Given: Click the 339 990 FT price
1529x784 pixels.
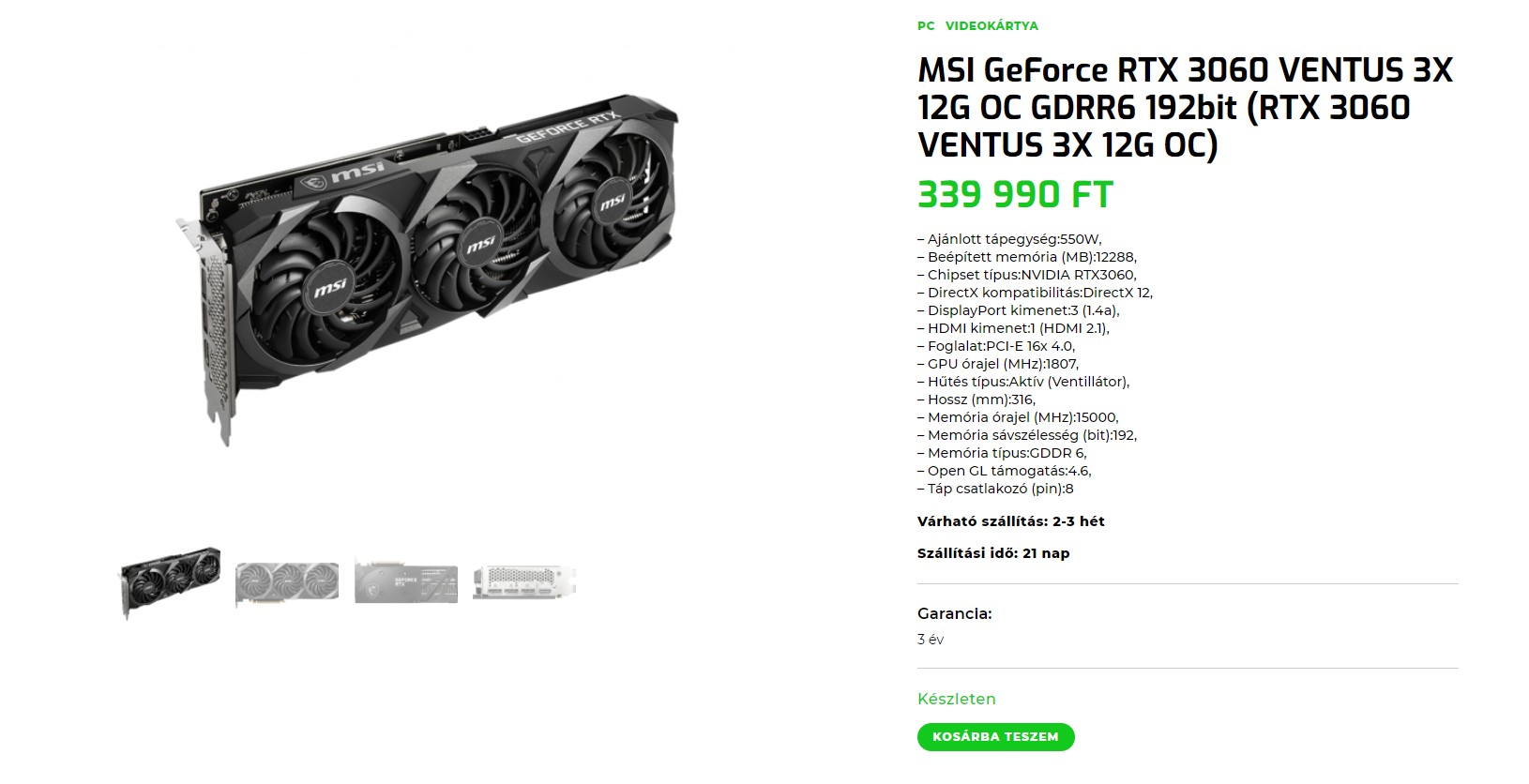Looking at the screenshot, I should [x=1015, y=195].
